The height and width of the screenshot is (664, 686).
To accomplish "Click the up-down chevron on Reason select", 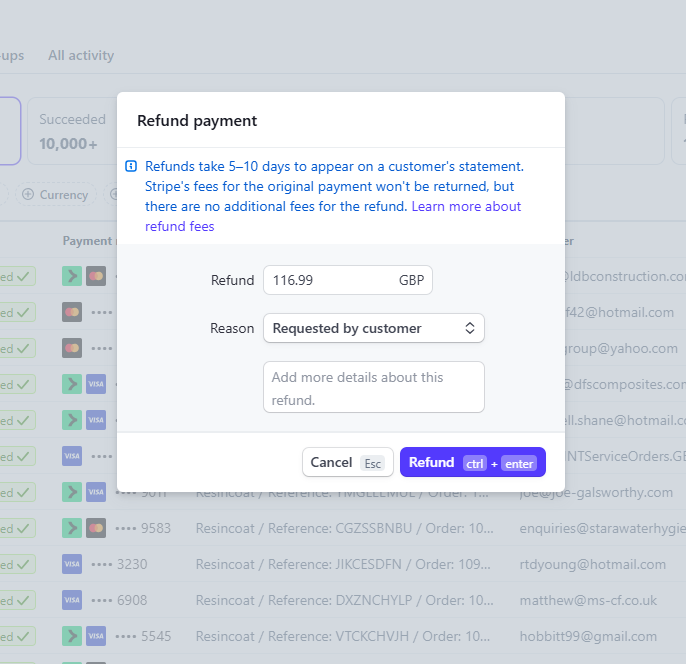I will [x=470, y=328].
